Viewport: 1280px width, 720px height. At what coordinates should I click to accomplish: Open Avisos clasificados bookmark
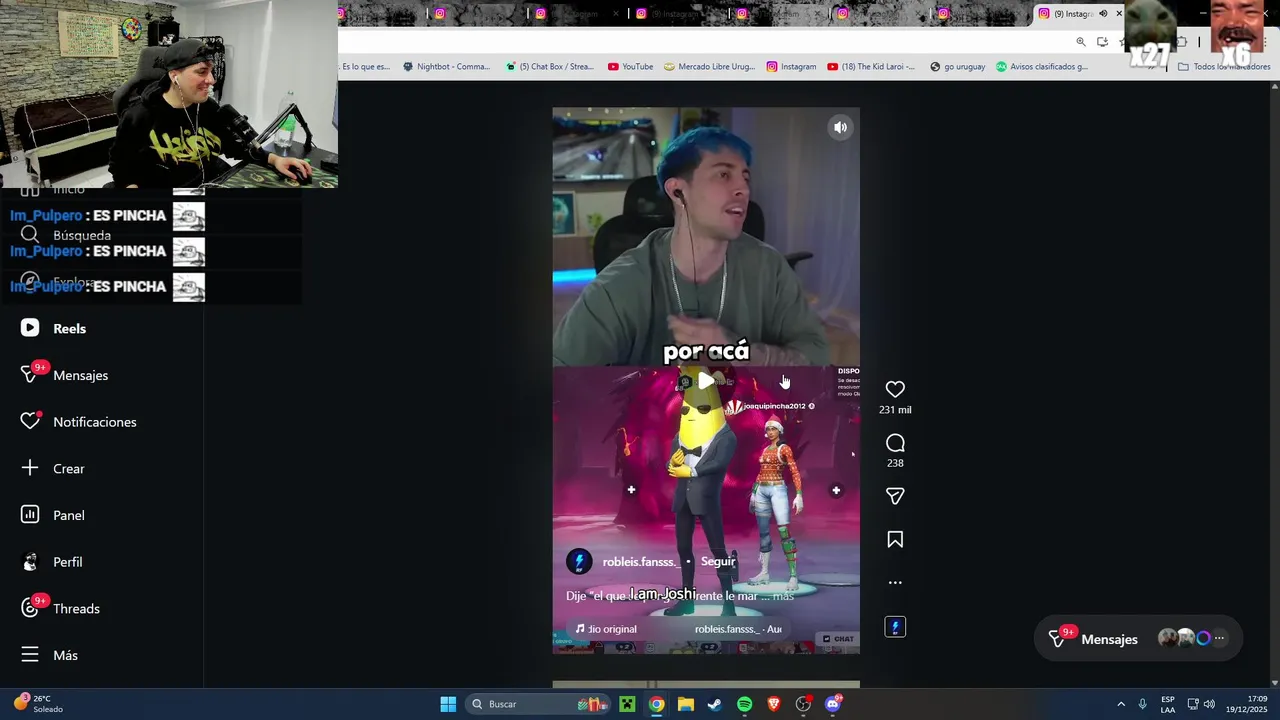click(1041, 67)
